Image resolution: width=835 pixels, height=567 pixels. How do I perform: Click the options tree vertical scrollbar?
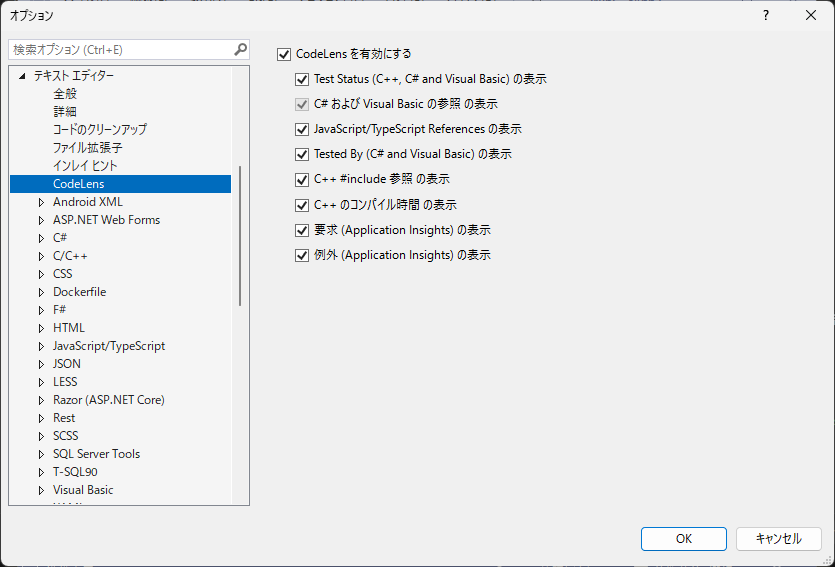pos(240,236)
